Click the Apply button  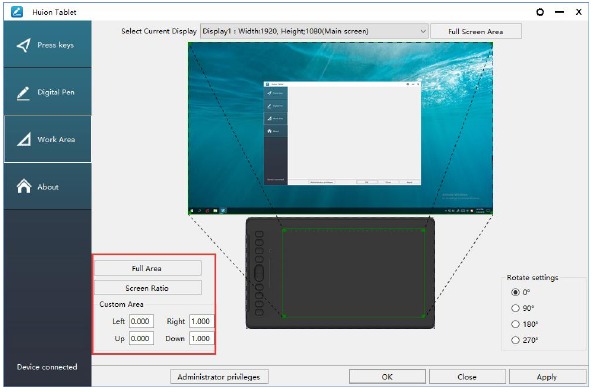[x=547, y=377]
